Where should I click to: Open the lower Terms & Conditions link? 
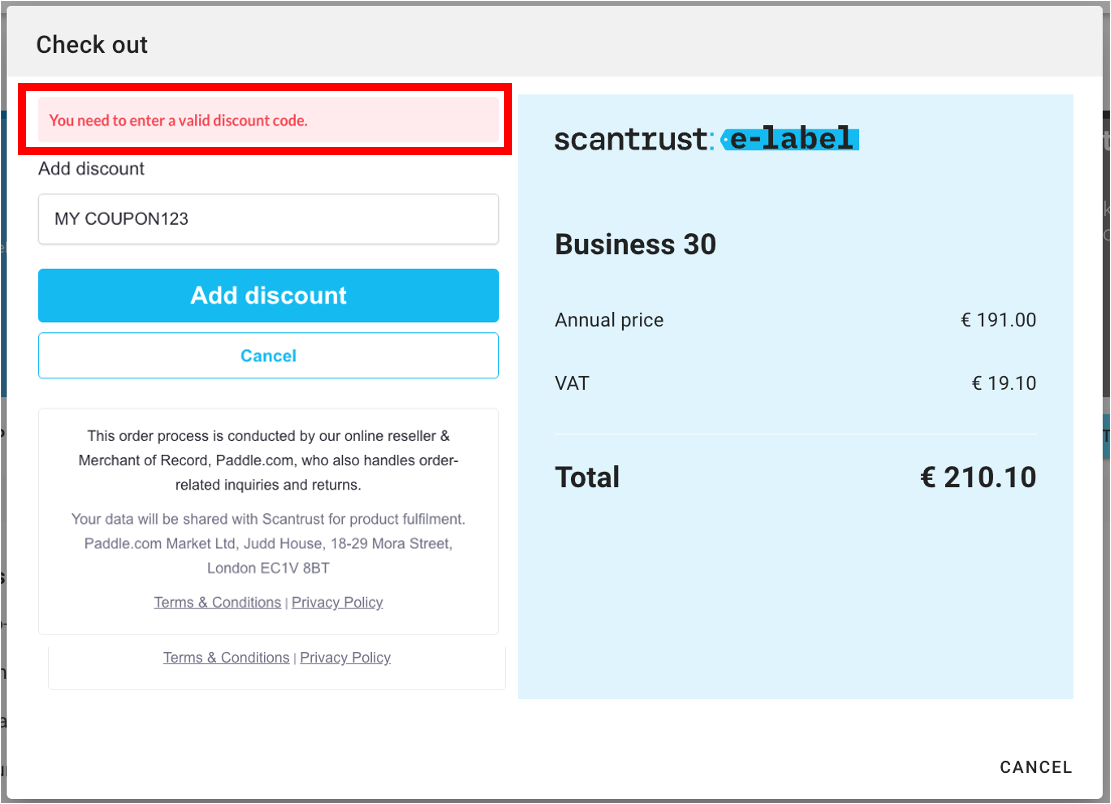pyautogui.click(x=226, y=657)
